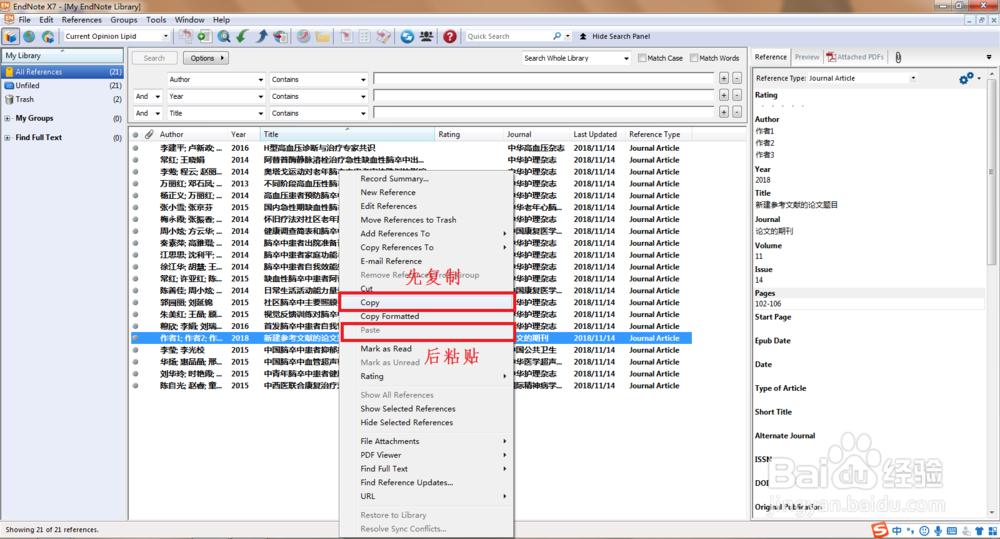This screenshot has height=539, width=1000.
Task: Open the Add References To submenu
Action: 427,234
